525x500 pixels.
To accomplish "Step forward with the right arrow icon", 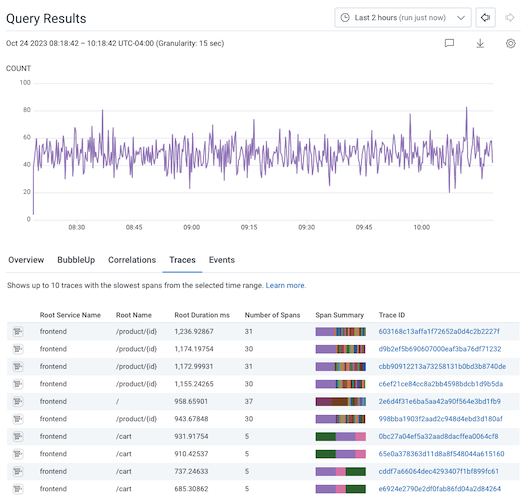I will (x=510, y=17).
